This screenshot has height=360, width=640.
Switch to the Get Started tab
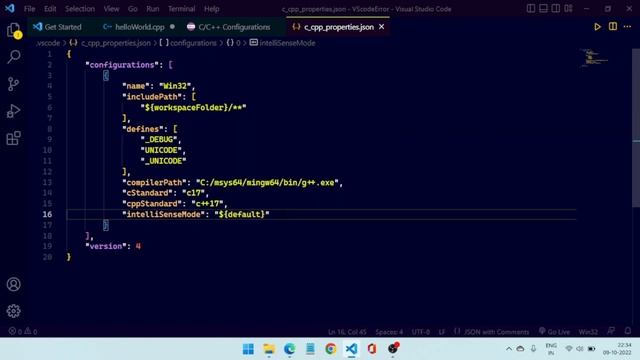click(58, 27)
